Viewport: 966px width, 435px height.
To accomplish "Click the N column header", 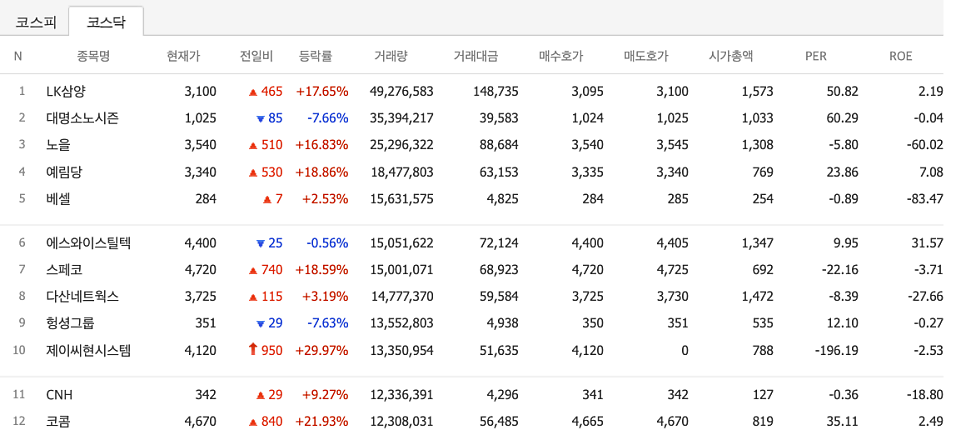I will click(18, 56).
